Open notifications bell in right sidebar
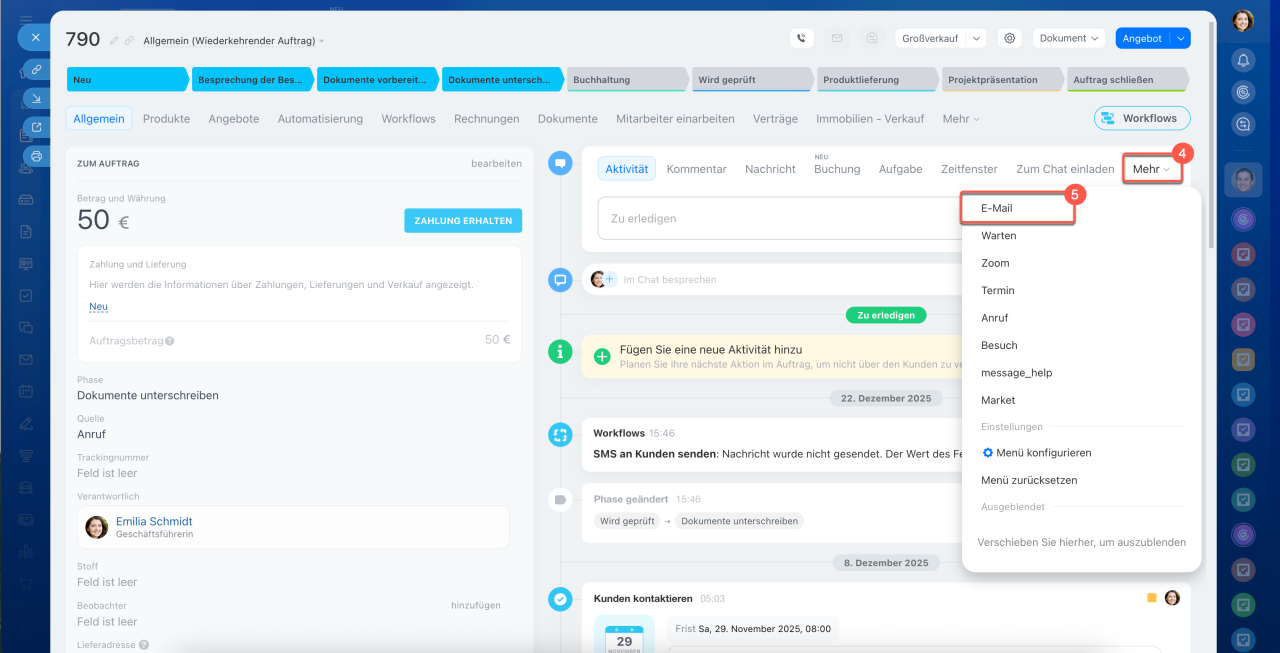 point(1243,60)
